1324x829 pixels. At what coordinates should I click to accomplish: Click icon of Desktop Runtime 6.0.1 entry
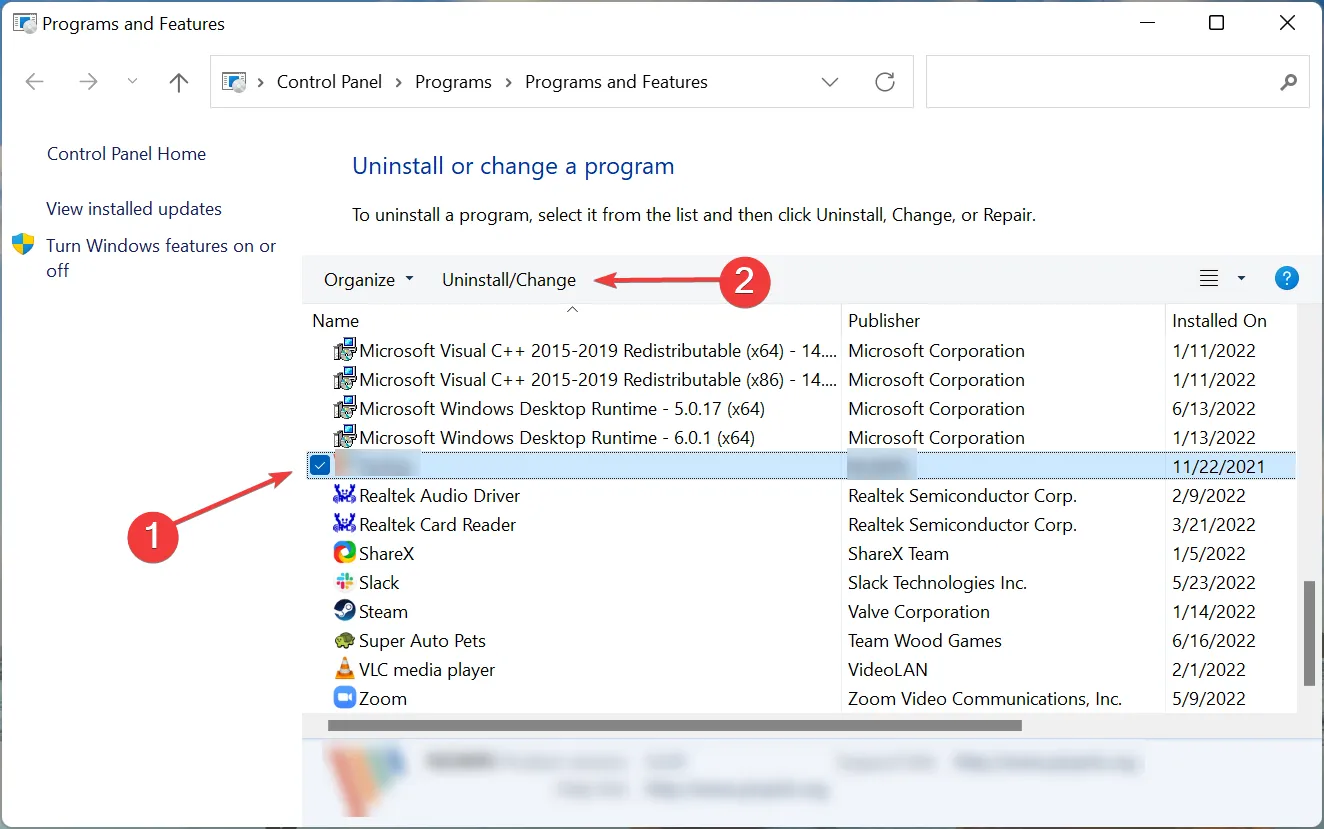coord(344,437)
